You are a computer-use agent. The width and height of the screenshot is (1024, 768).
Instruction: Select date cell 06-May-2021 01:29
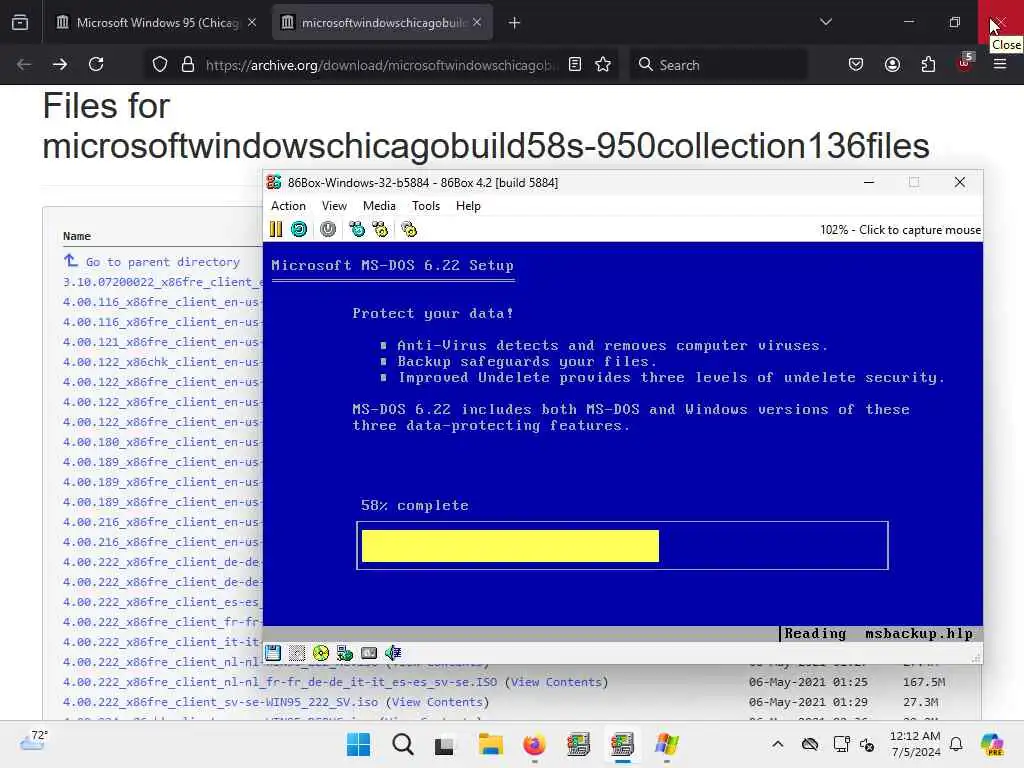tap(808, 702)
